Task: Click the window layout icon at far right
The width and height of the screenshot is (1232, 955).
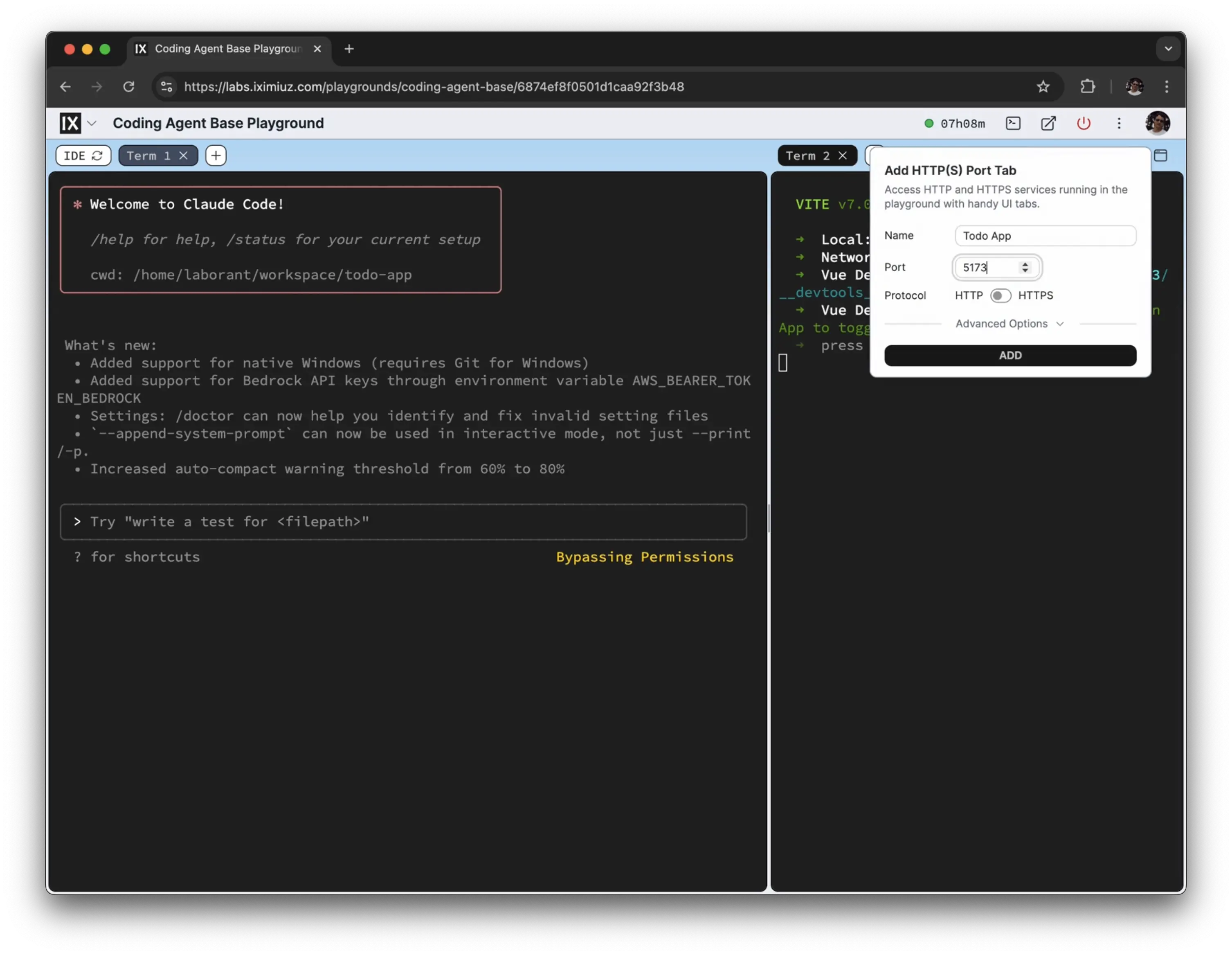Action: [1160, 156]
